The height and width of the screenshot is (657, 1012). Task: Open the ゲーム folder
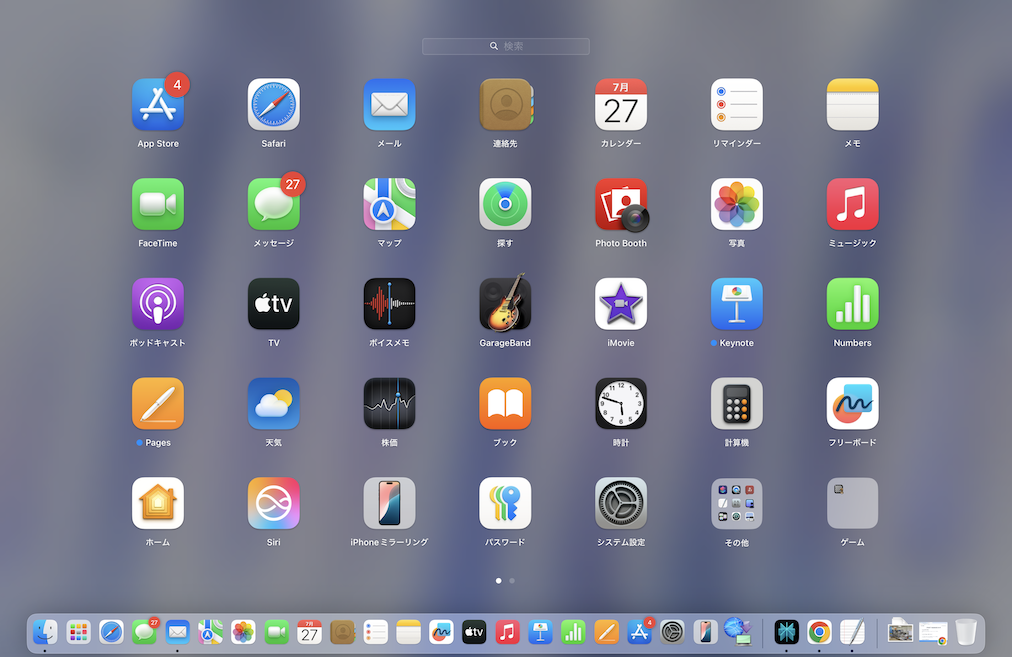coord(853,503)
